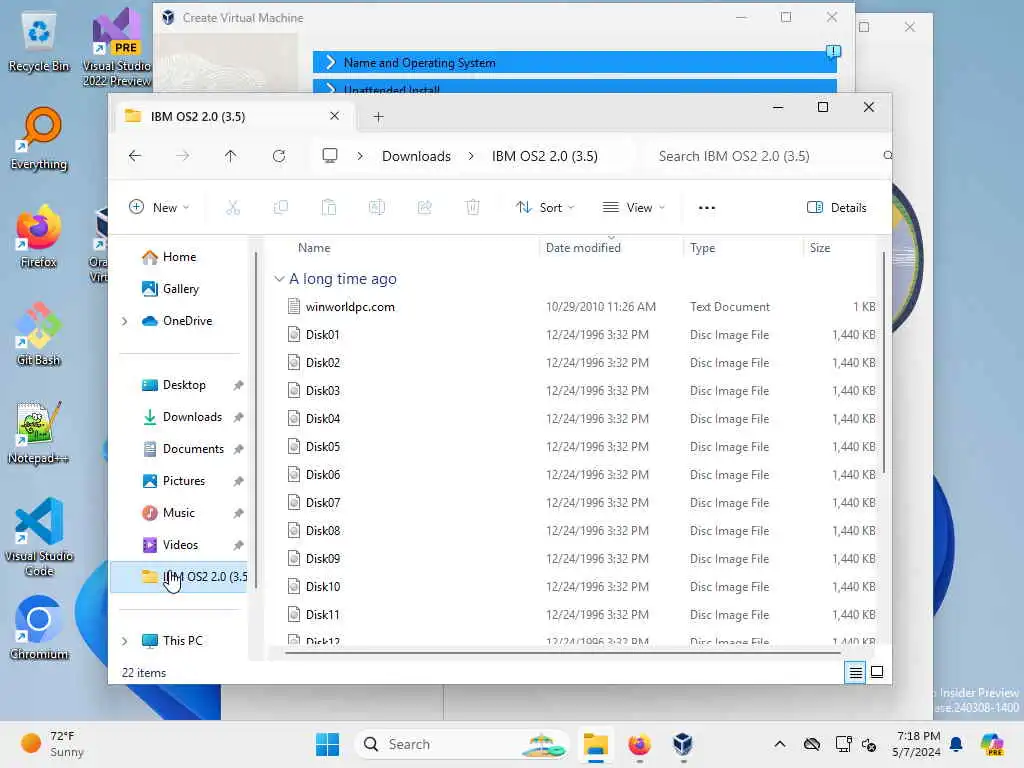Open the Chromium desktop shortcut
Screen dimensions: 1024x768
click(39, 628)
